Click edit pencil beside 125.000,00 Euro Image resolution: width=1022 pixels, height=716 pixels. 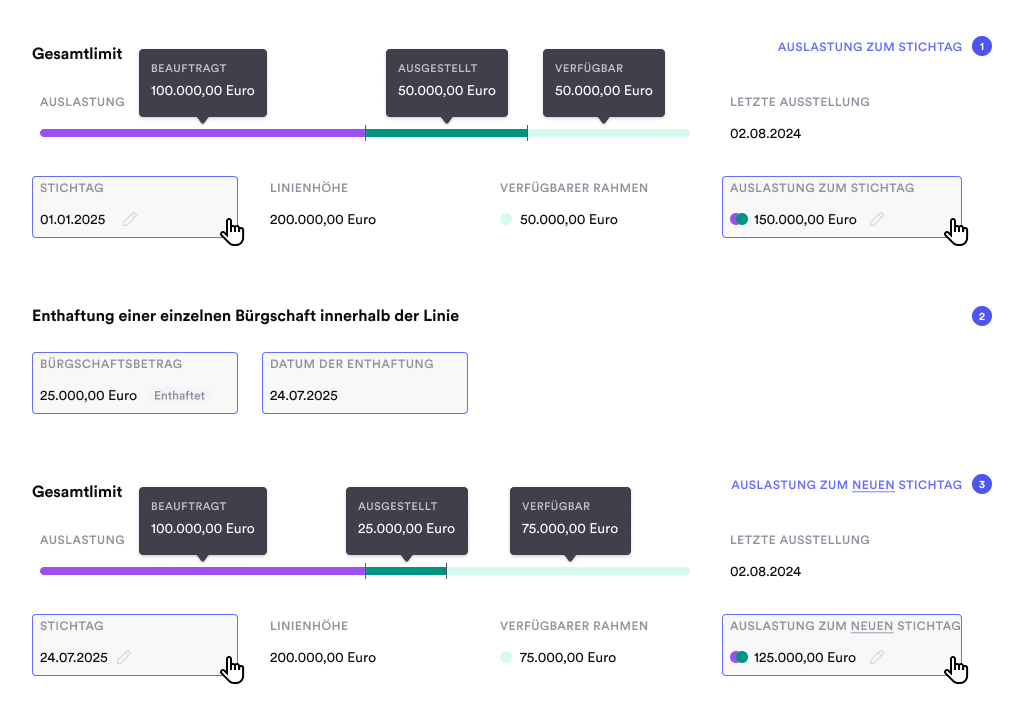click(x=876, y=657)
